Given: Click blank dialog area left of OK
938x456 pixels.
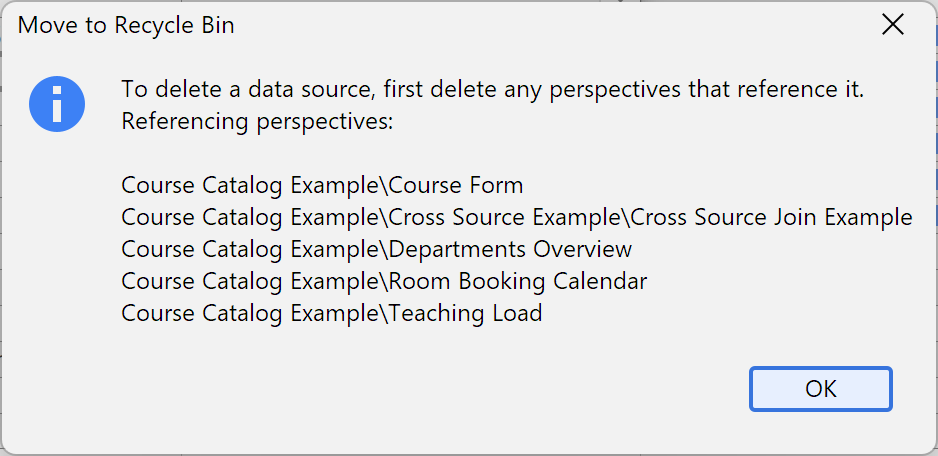Looking at the screenshot, I should point(450,389).
